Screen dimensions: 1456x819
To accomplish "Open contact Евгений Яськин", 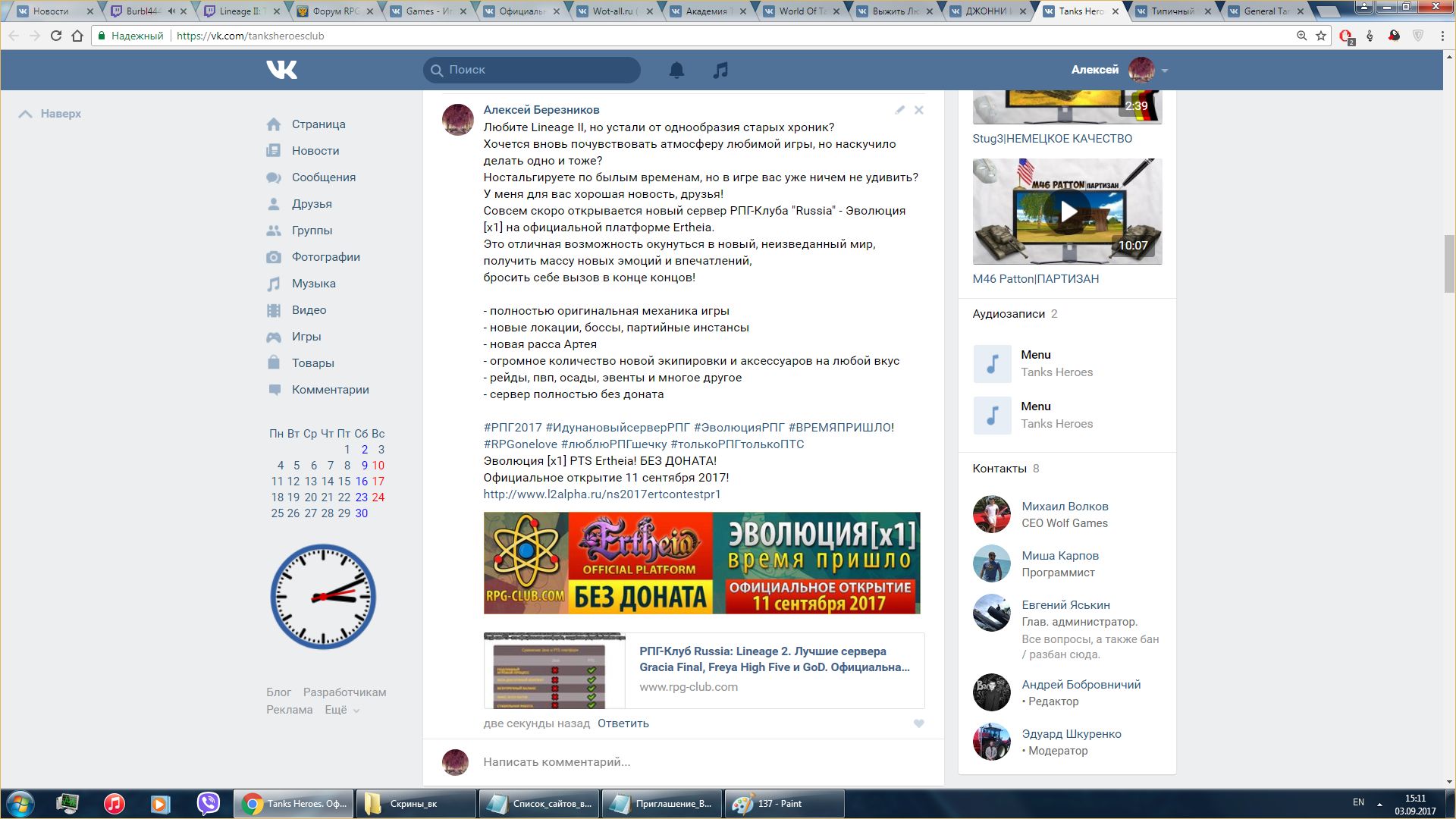I will [1065, 605].
